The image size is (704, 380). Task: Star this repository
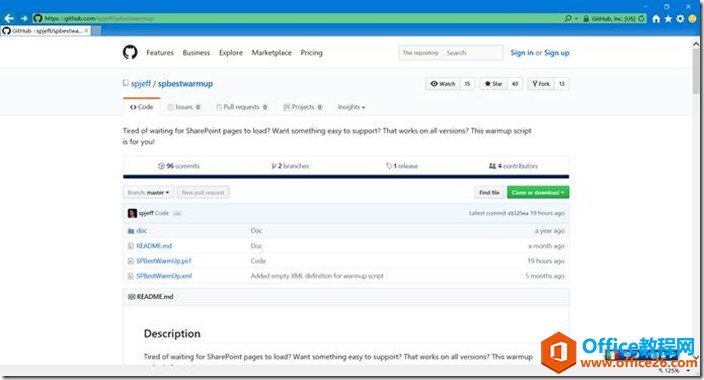coord(493,84)
